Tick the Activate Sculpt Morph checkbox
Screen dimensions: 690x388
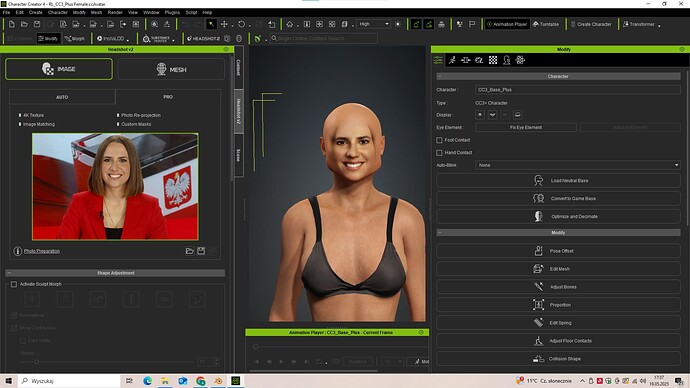(14, 284)
